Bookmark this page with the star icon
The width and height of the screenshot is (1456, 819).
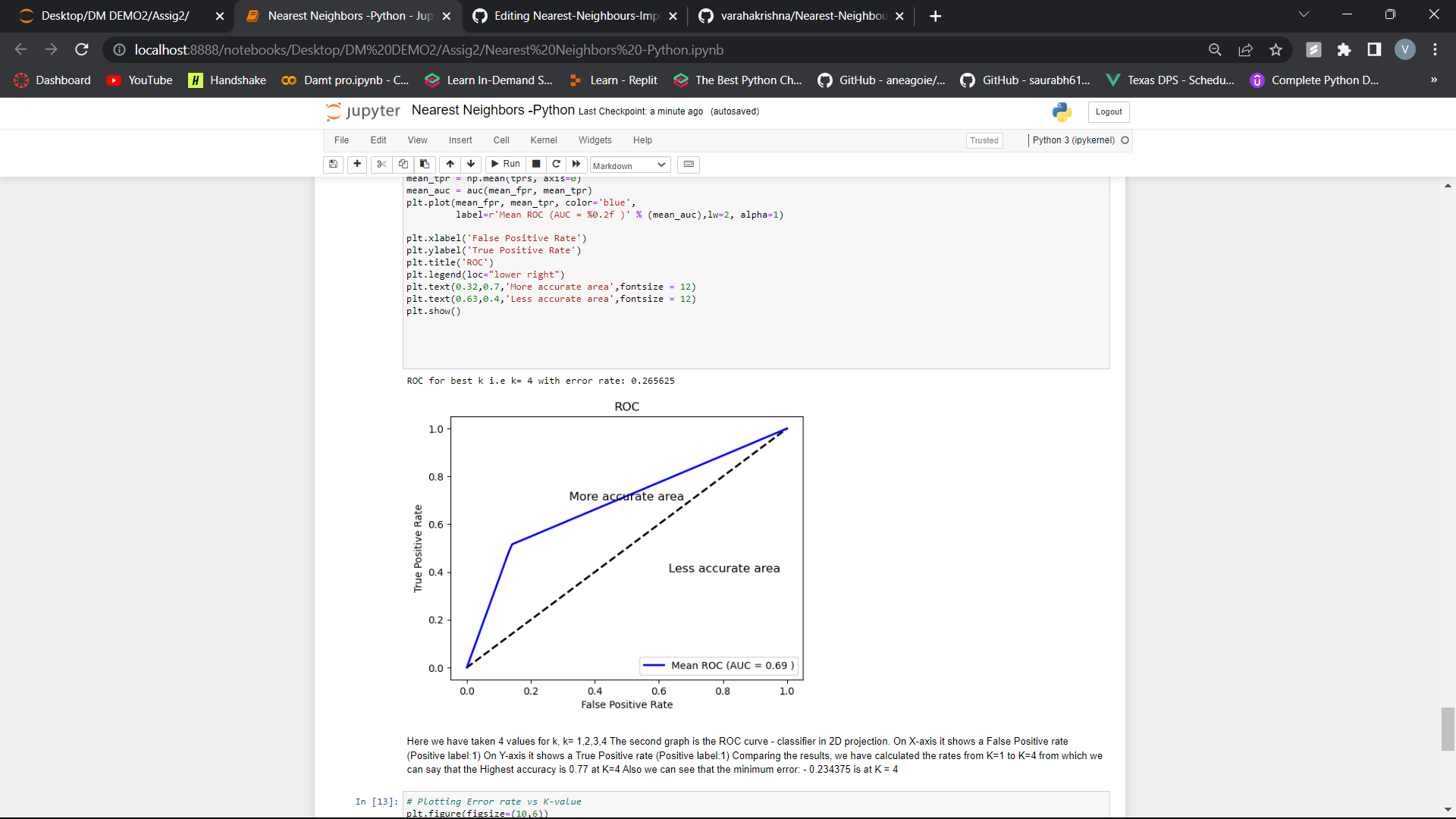pos(1276,50)
